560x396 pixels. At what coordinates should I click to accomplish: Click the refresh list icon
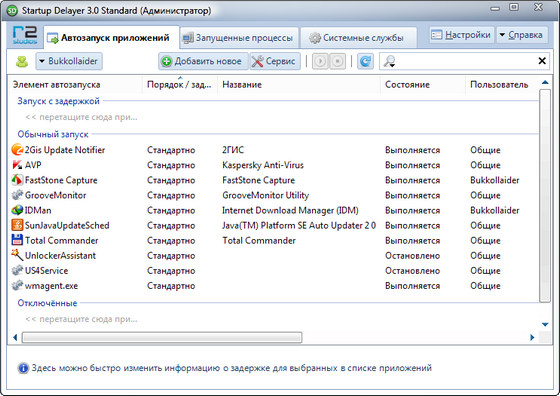tap(365, 61)
